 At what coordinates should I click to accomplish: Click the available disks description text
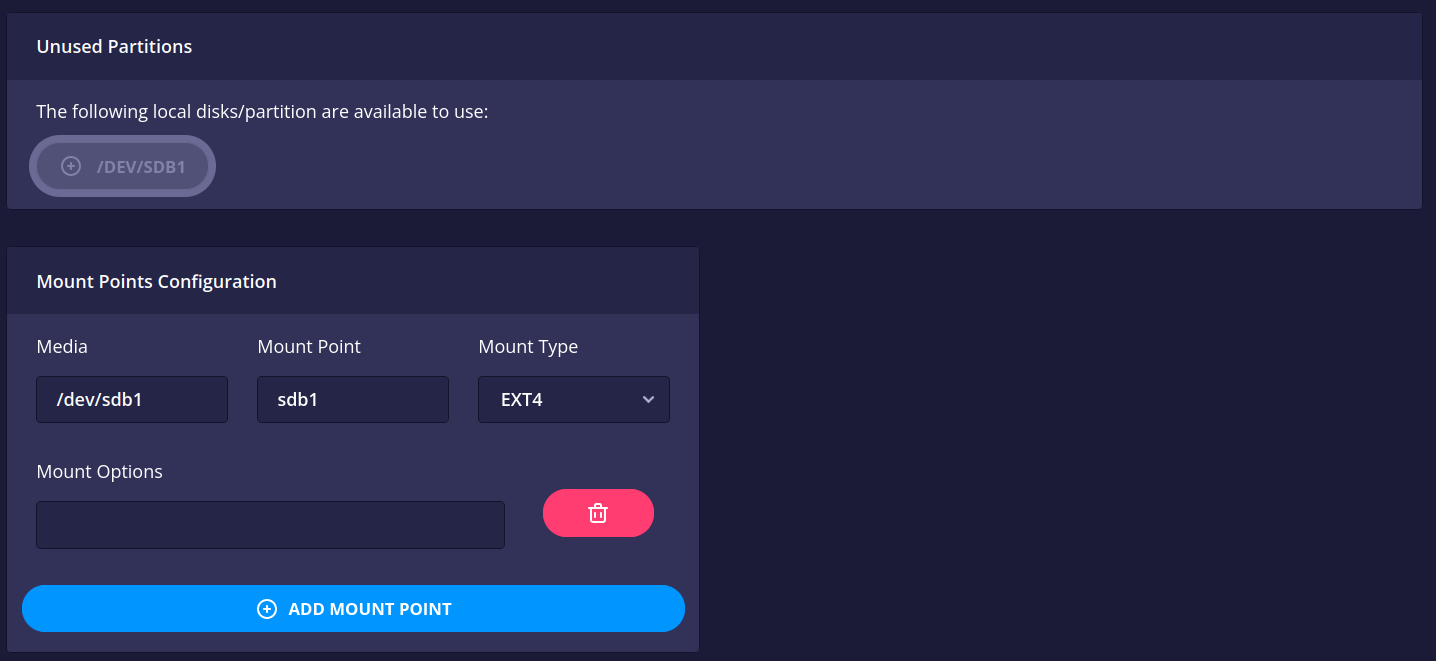click(262, 112)
